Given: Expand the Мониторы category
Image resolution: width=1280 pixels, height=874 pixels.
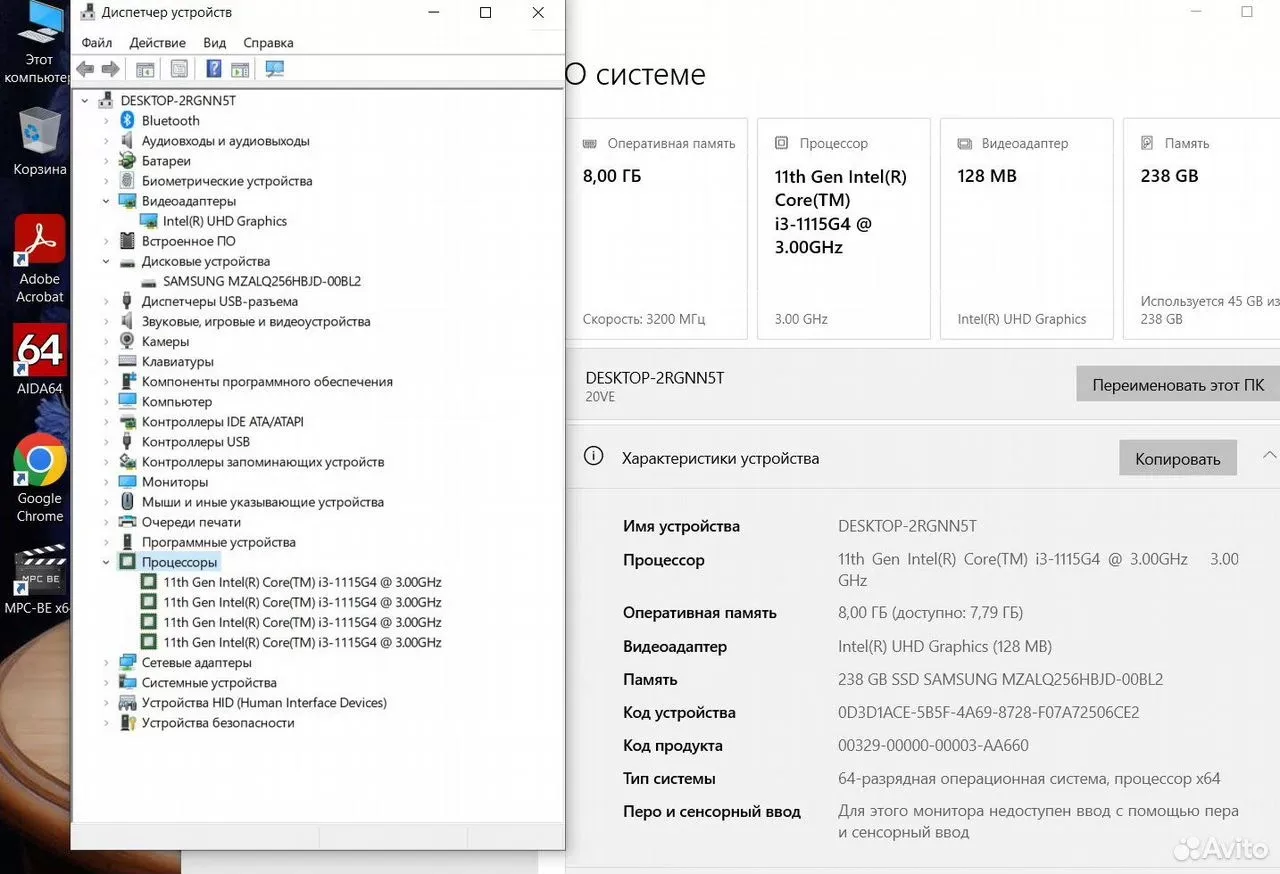Looking at the screenshot, I should click(x=106, y=482).
